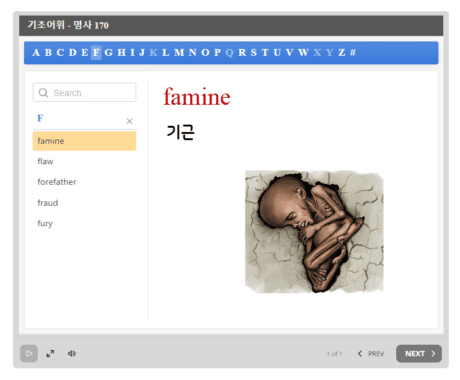Jump to letter J in alphabet bar

[142, 53]
